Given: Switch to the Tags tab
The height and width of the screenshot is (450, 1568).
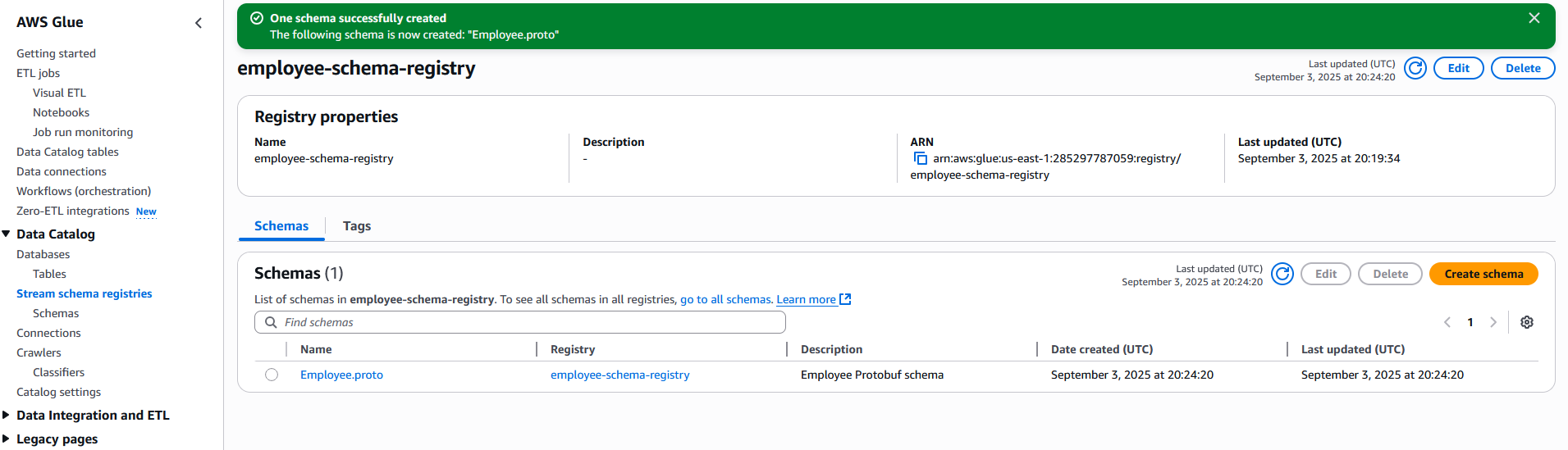Looking at the screenshot, I should point(356,226).
